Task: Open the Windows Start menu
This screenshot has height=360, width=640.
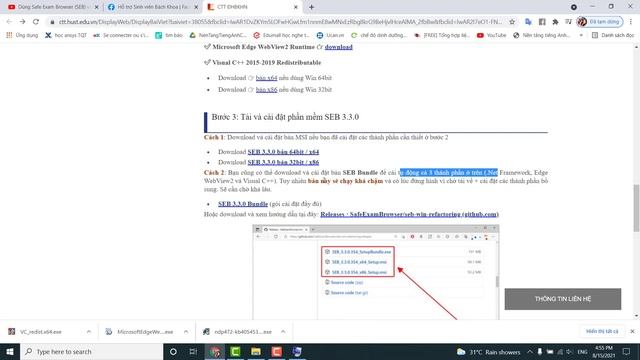Action: coord(10,351)
